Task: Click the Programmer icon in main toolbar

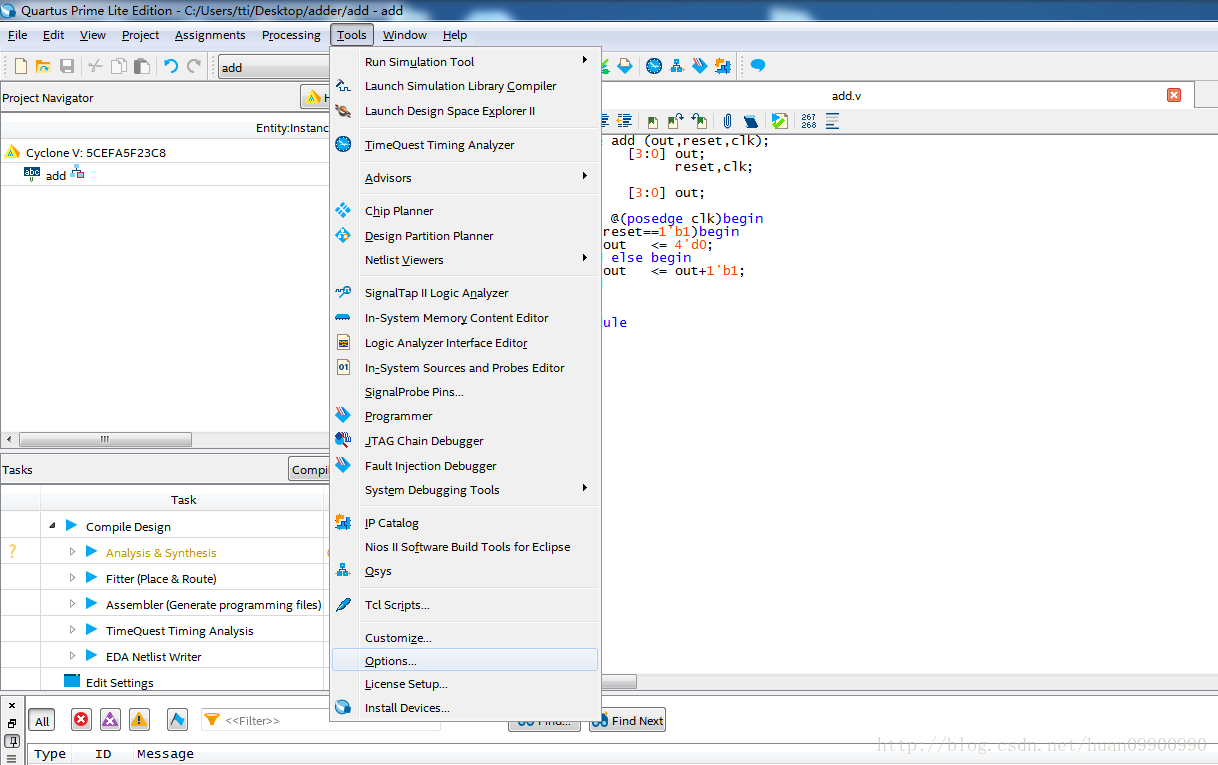Action: 700,66
